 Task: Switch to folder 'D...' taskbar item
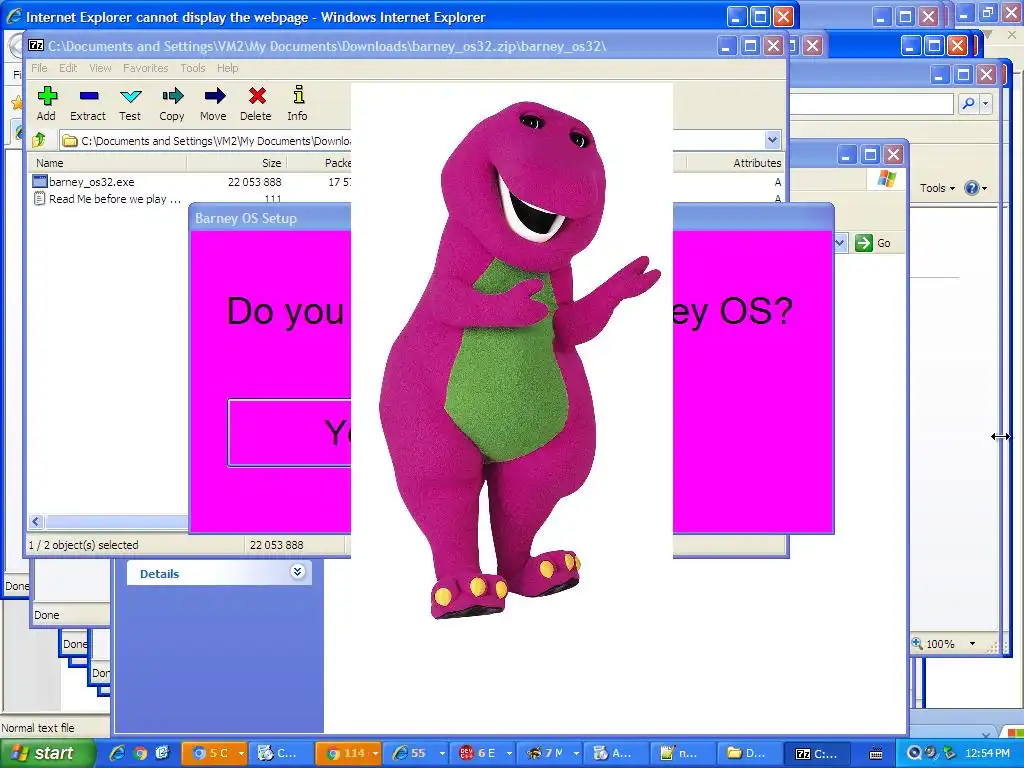(x=750, y=753)
